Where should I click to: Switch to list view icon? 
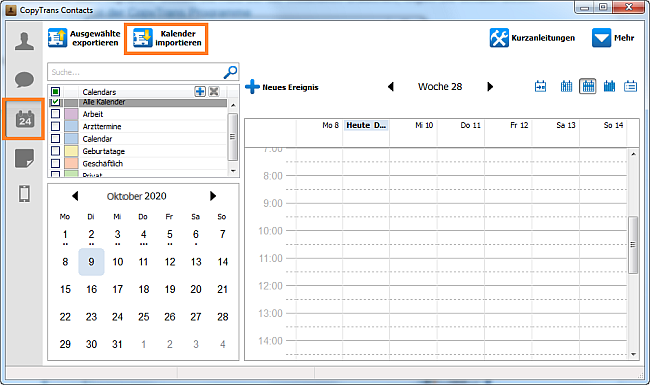pos(631,86)
